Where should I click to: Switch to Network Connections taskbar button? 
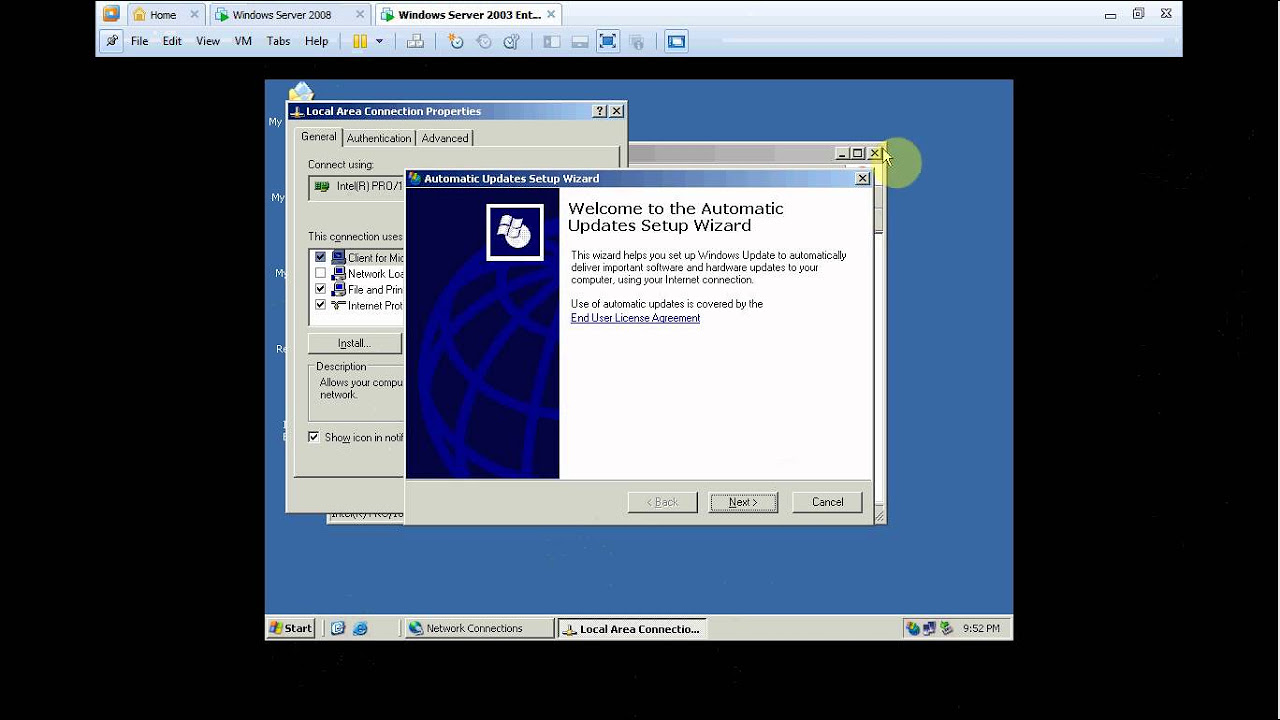pos(479,628)
